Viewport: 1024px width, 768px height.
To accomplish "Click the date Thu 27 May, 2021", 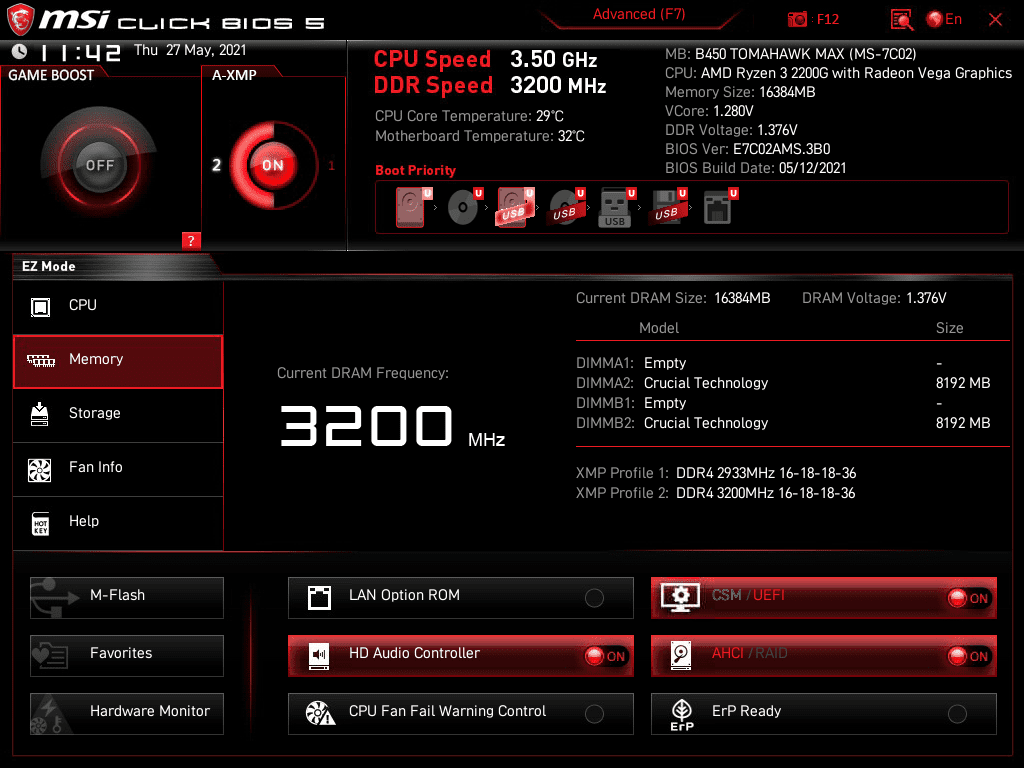I will 190,50.
